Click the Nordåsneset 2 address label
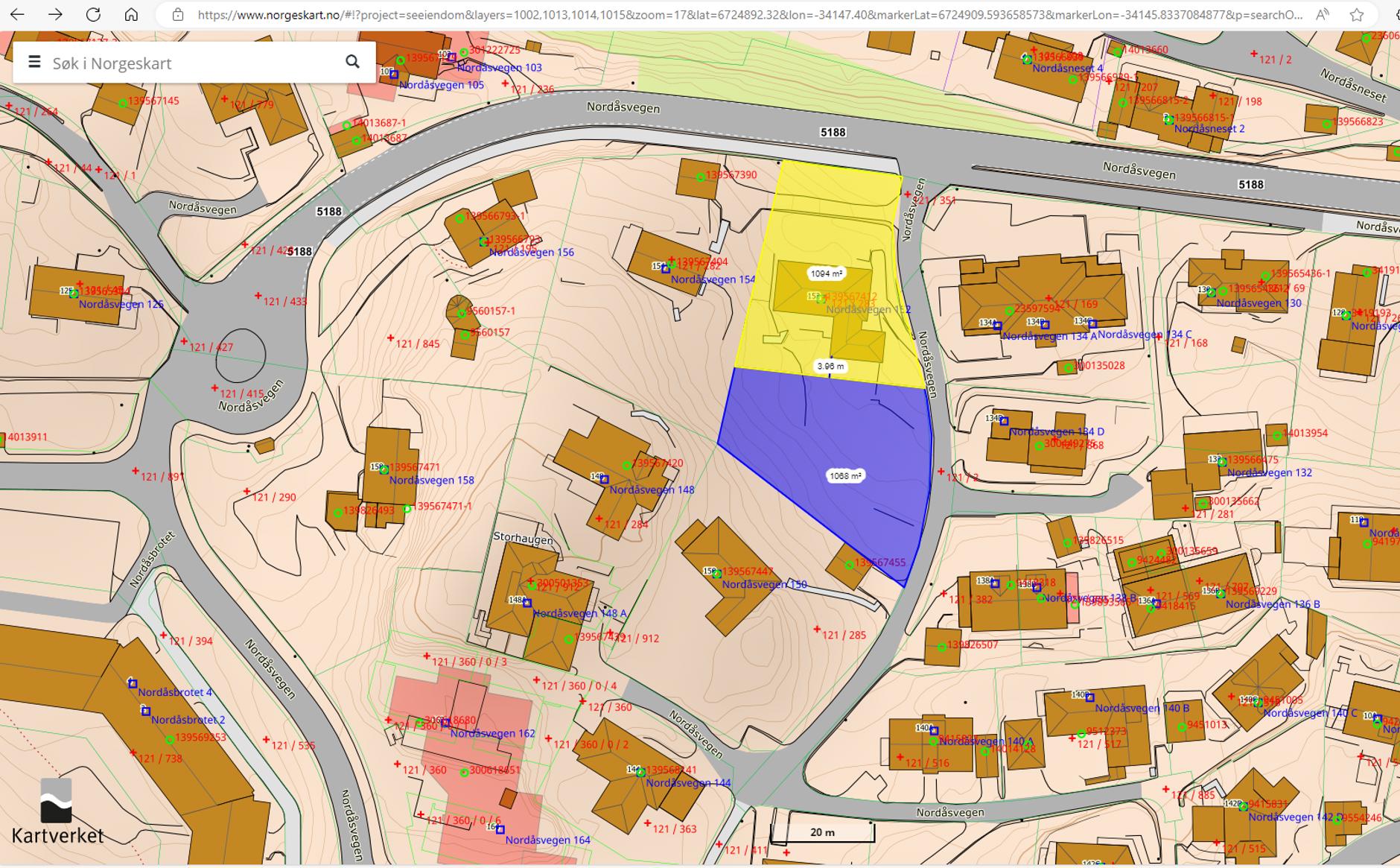The width and height of the screenshot is (1400, 868). tap(1209, 128)
